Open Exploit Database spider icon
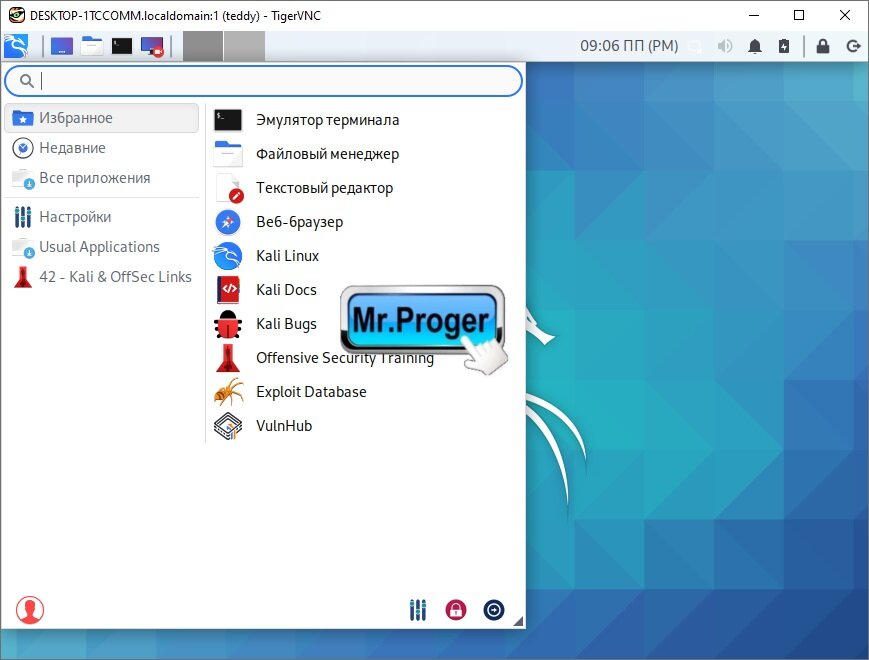 pos(228,392)
